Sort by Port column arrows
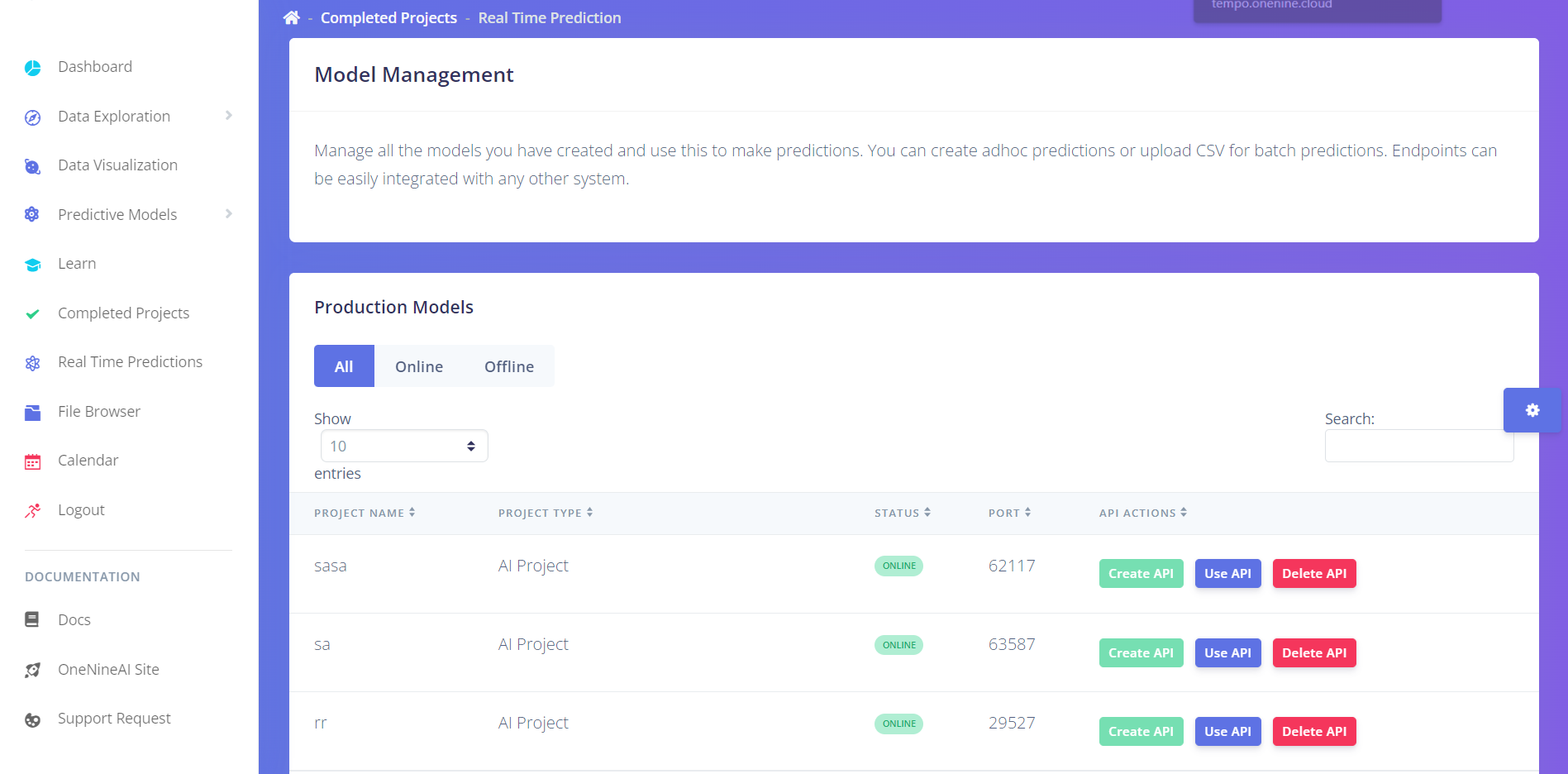 [1027, 513]
